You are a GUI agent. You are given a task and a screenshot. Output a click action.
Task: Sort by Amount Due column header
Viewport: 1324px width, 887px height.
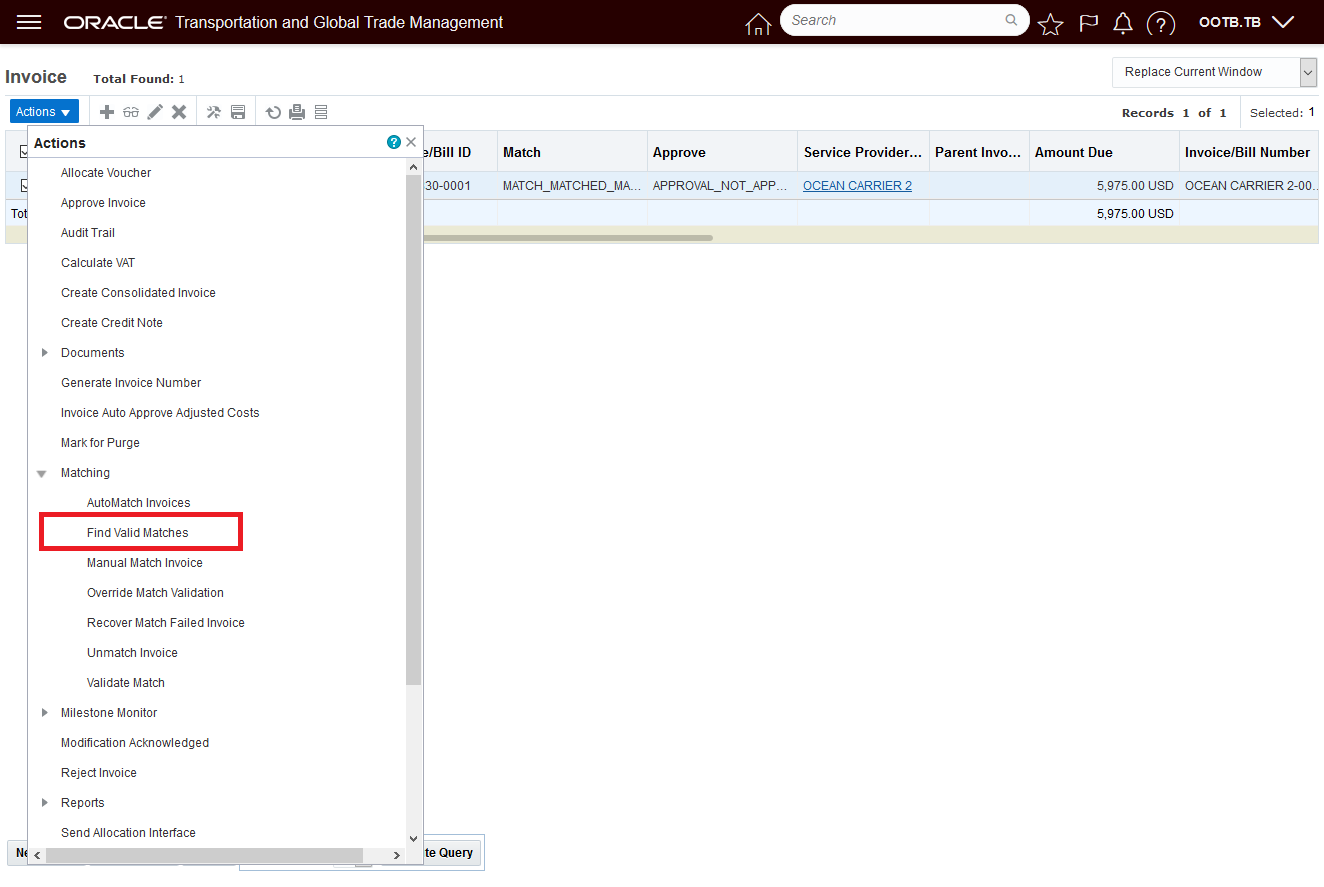point(1104,152)
